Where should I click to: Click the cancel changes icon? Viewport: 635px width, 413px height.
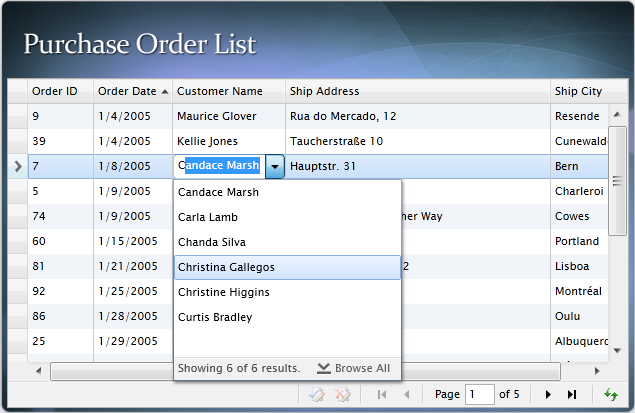click(342, 395)
